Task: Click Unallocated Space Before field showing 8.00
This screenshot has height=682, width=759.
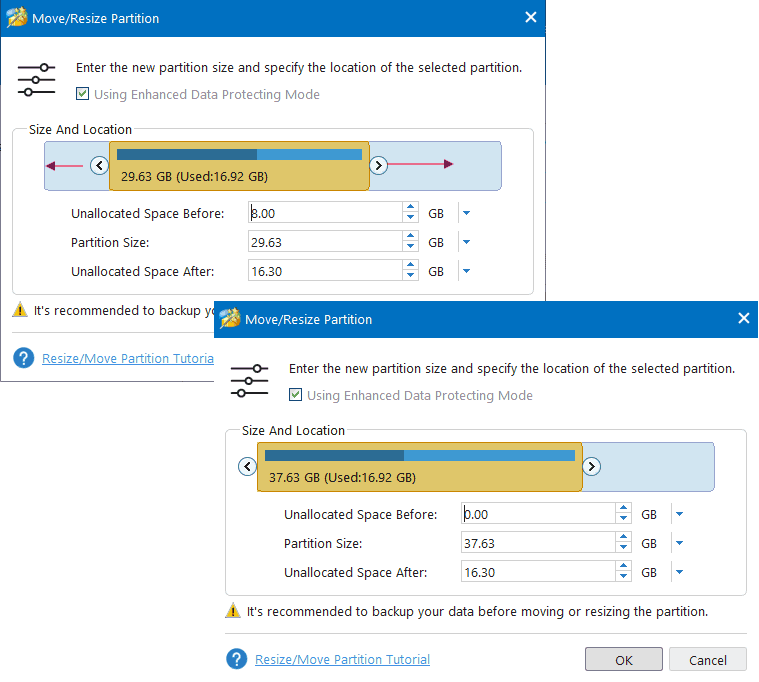Action: (325, 212)
